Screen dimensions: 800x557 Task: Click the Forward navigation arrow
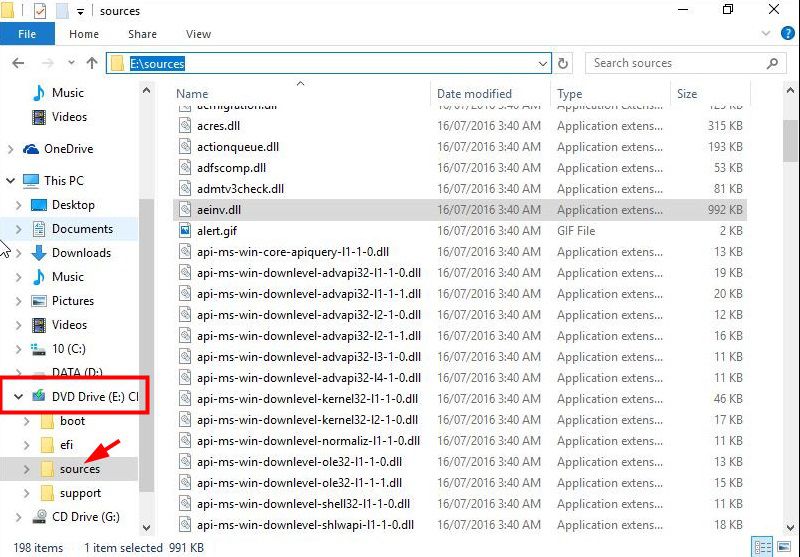pos(47,63)
